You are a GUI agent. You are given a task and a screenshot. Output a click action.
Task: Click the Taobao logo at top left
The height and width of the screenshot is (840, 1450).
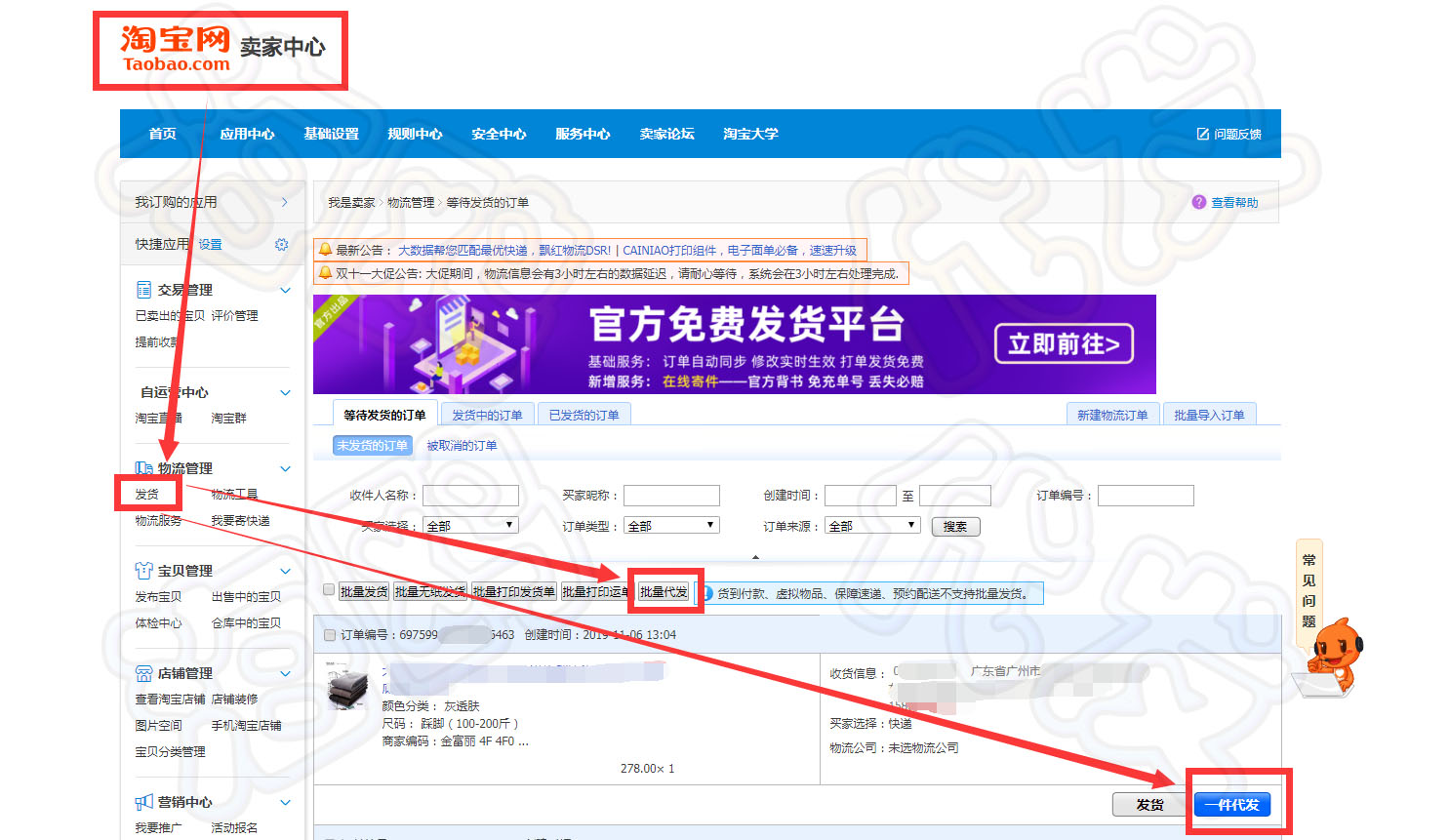[177, 49]
